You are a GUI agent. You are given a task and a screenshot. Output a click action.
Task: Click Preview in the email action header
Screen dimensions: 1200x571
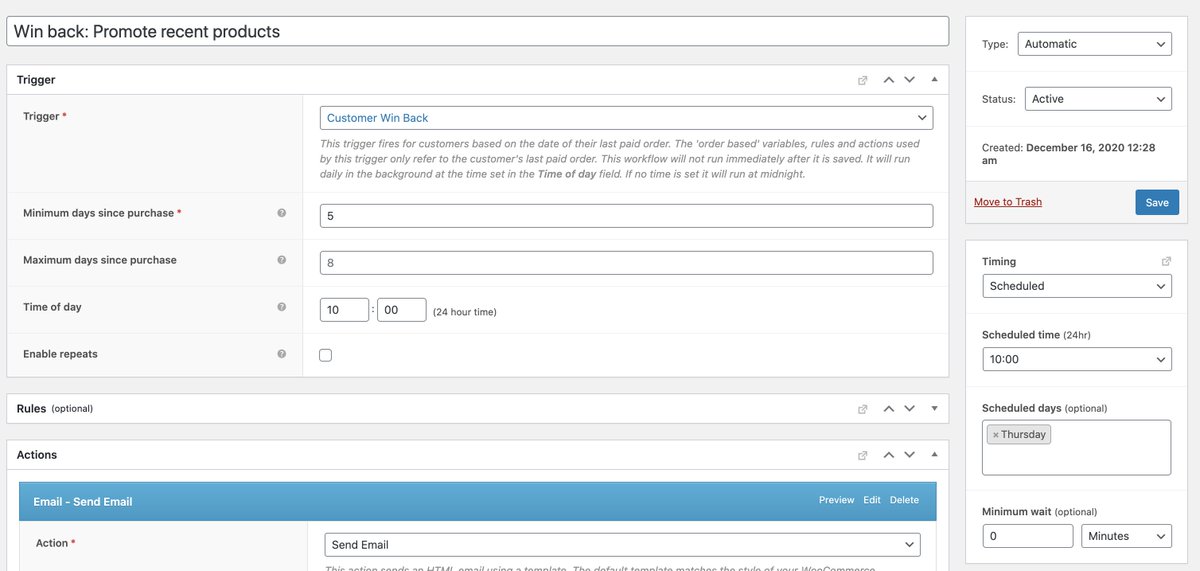click(x=836, y=500)
